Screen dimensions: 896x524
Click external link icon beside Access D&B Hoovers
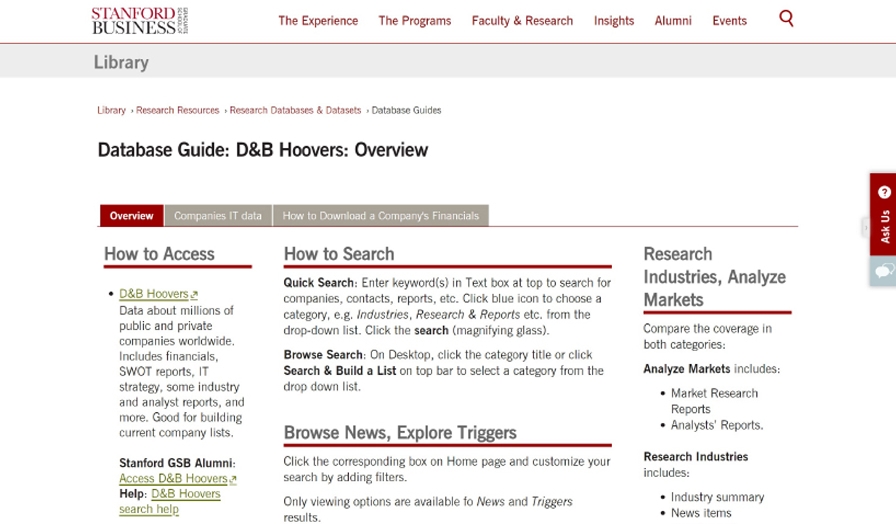233,480
